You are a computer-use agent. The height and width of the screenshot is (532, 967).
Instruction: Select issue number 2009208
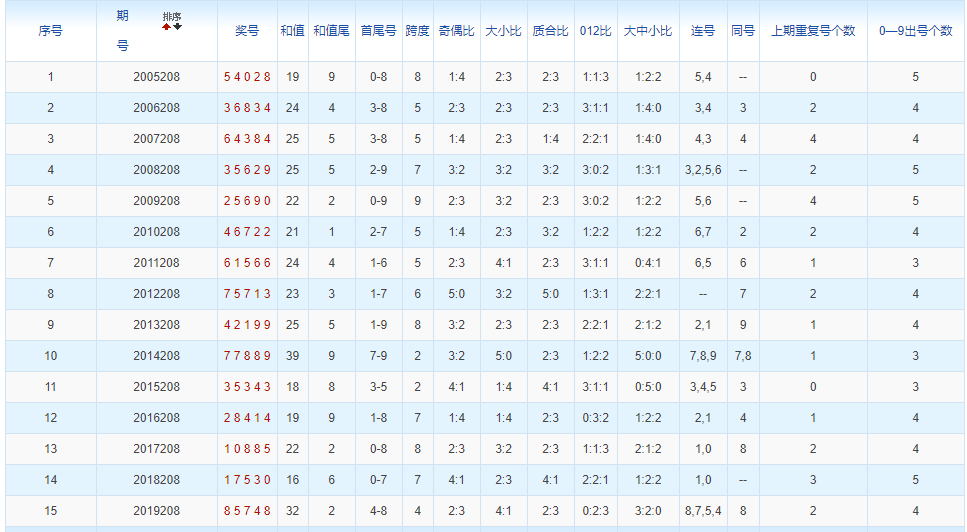pos(157,201)
